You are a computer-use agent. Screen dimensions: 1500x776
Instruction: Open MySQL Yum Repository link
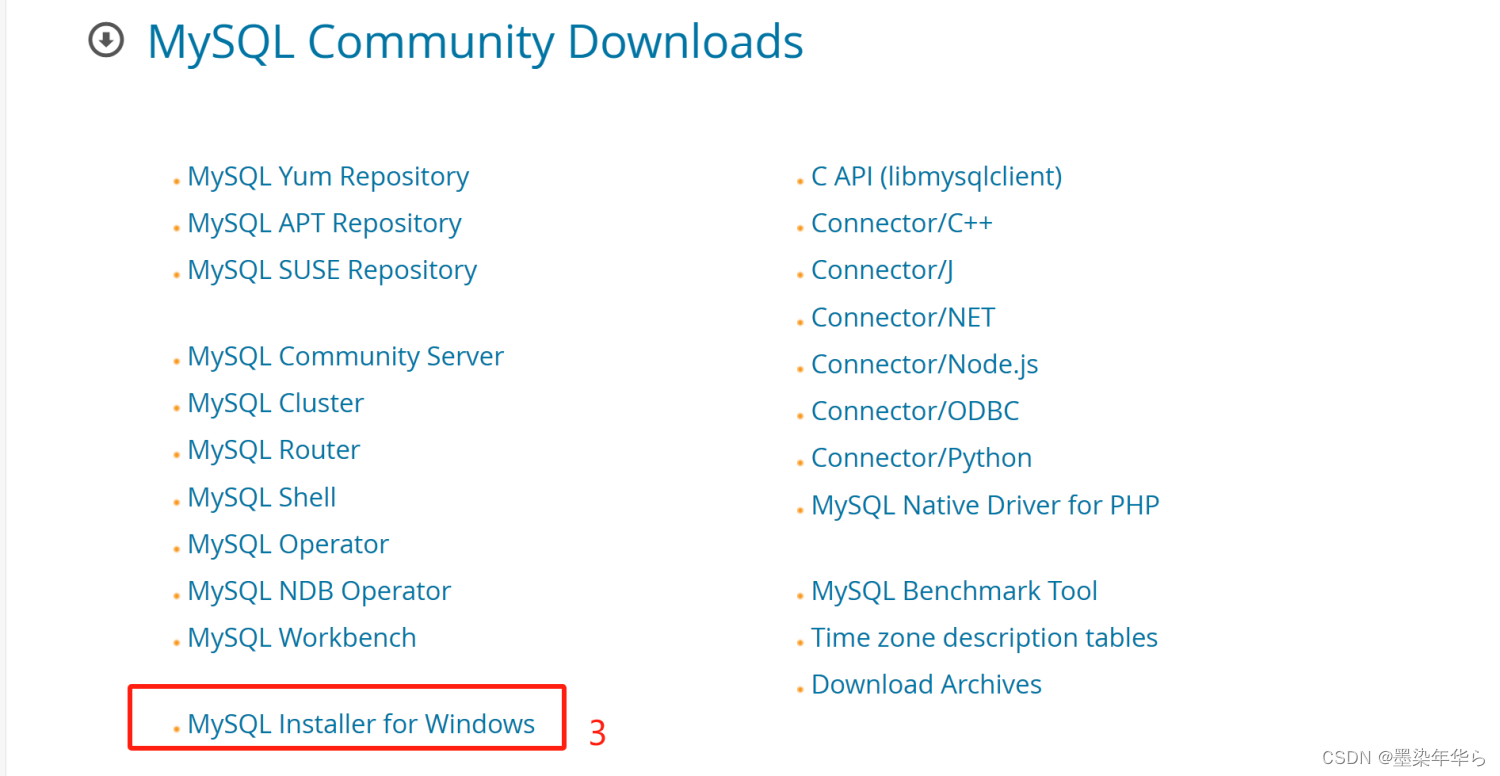(328, 177)
